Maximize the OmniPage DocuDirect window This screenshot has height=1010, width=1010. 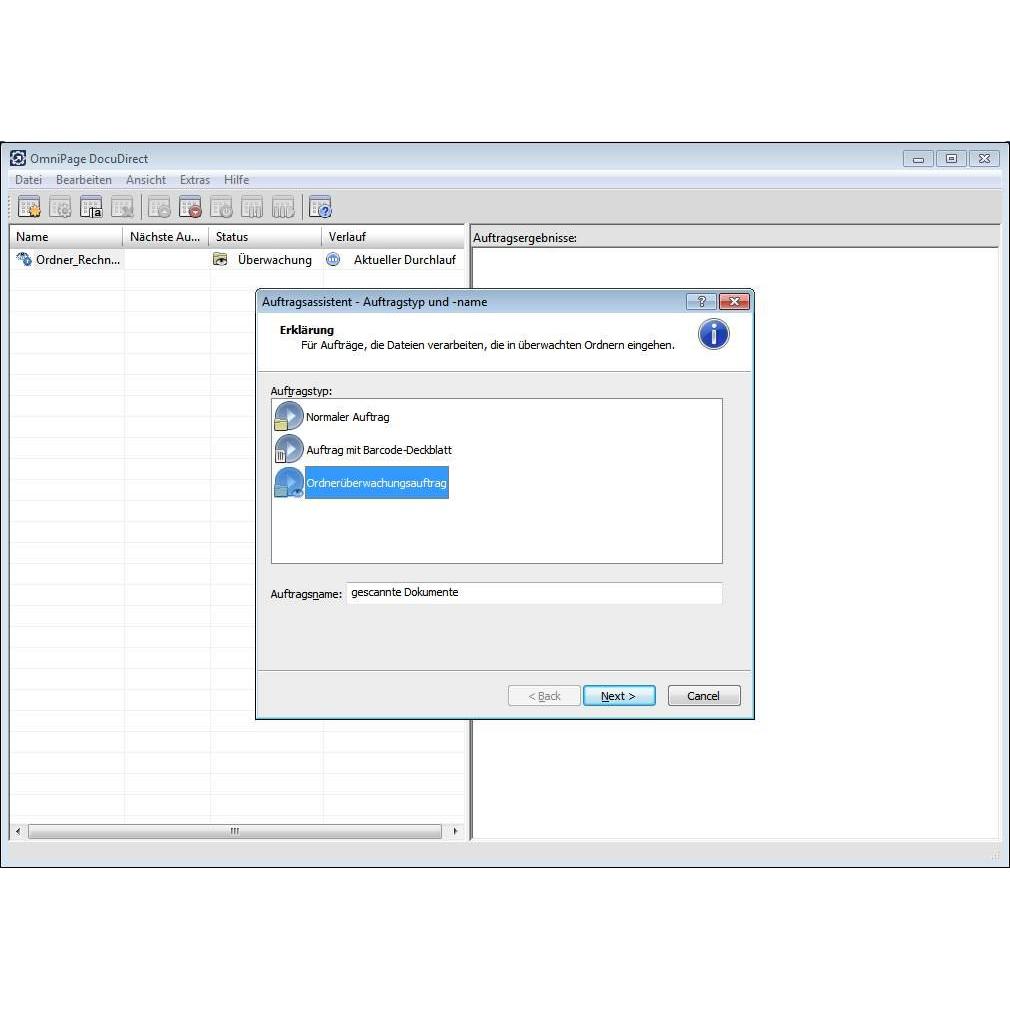(951, 158)
